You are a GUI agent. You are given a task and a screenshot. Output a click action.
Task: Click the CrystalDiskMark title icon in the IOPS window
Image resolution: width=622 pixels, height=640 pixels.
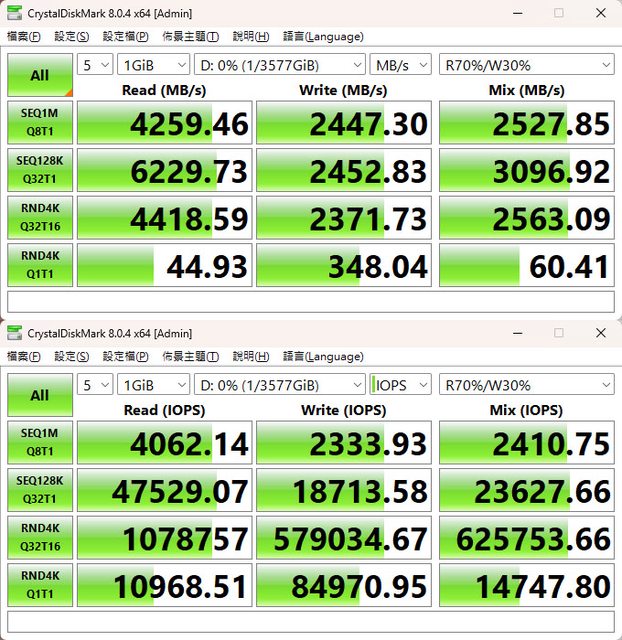13,333
